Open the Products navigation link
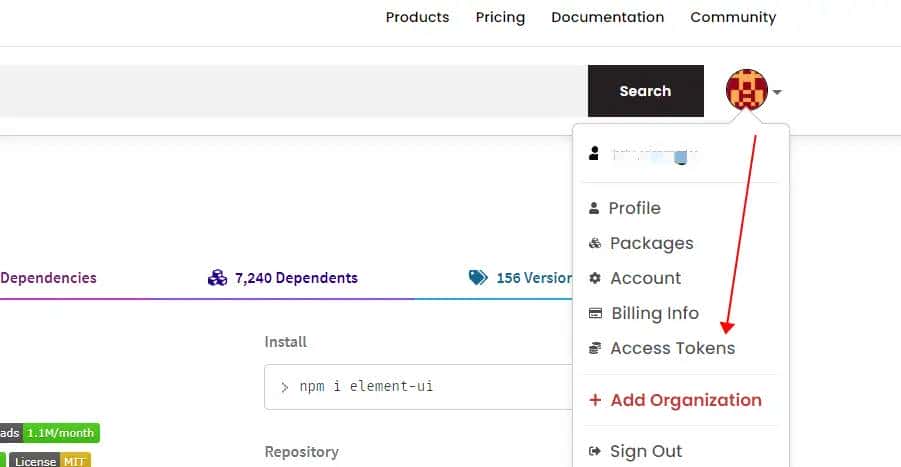The height and width of the screenshot is (467, 901). pyautogui.click(x=417, y=17)
